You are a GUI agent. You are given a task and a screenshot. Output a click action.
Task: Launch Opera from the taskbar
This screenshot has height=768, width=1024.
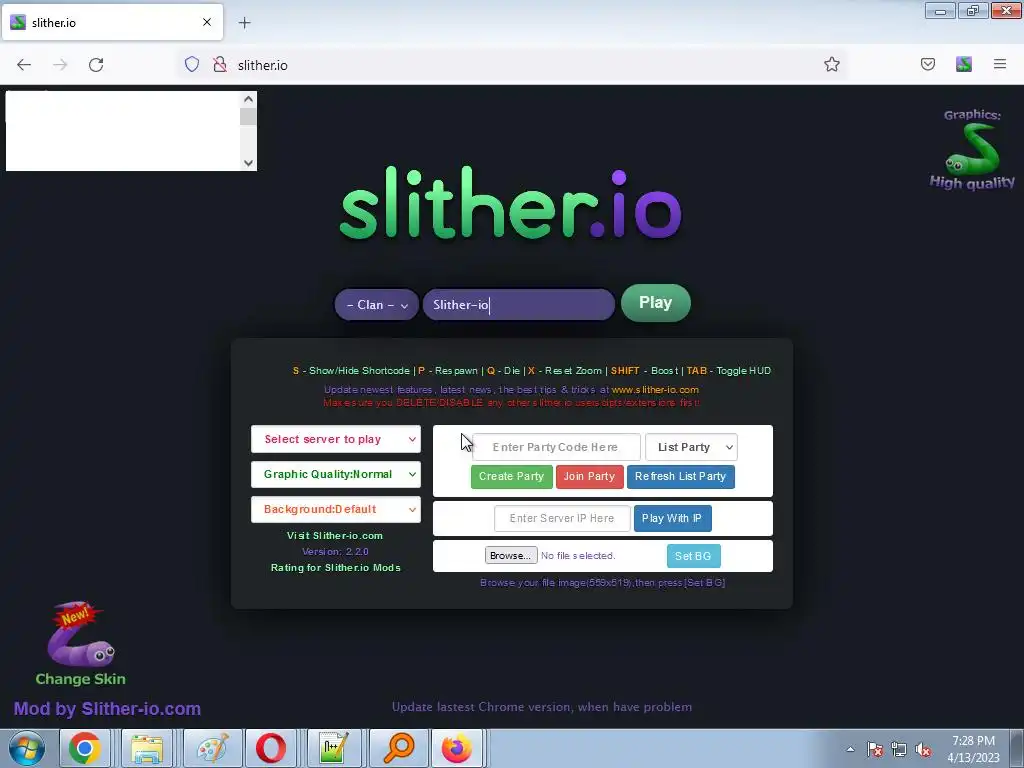coord(271,748)
